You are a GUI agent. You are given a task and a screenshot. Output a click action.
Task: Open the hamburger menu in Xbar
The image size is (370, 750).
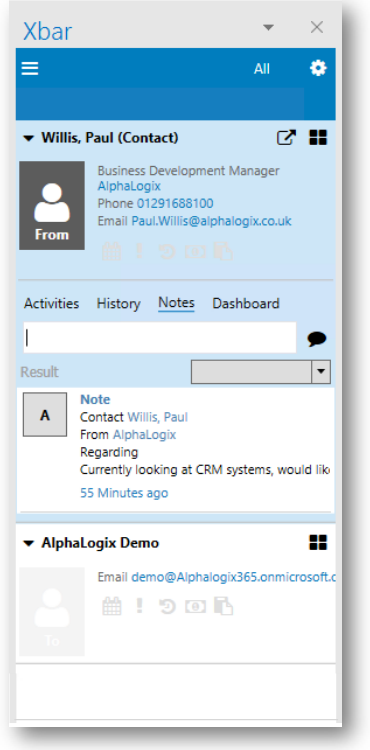(30, 68)
